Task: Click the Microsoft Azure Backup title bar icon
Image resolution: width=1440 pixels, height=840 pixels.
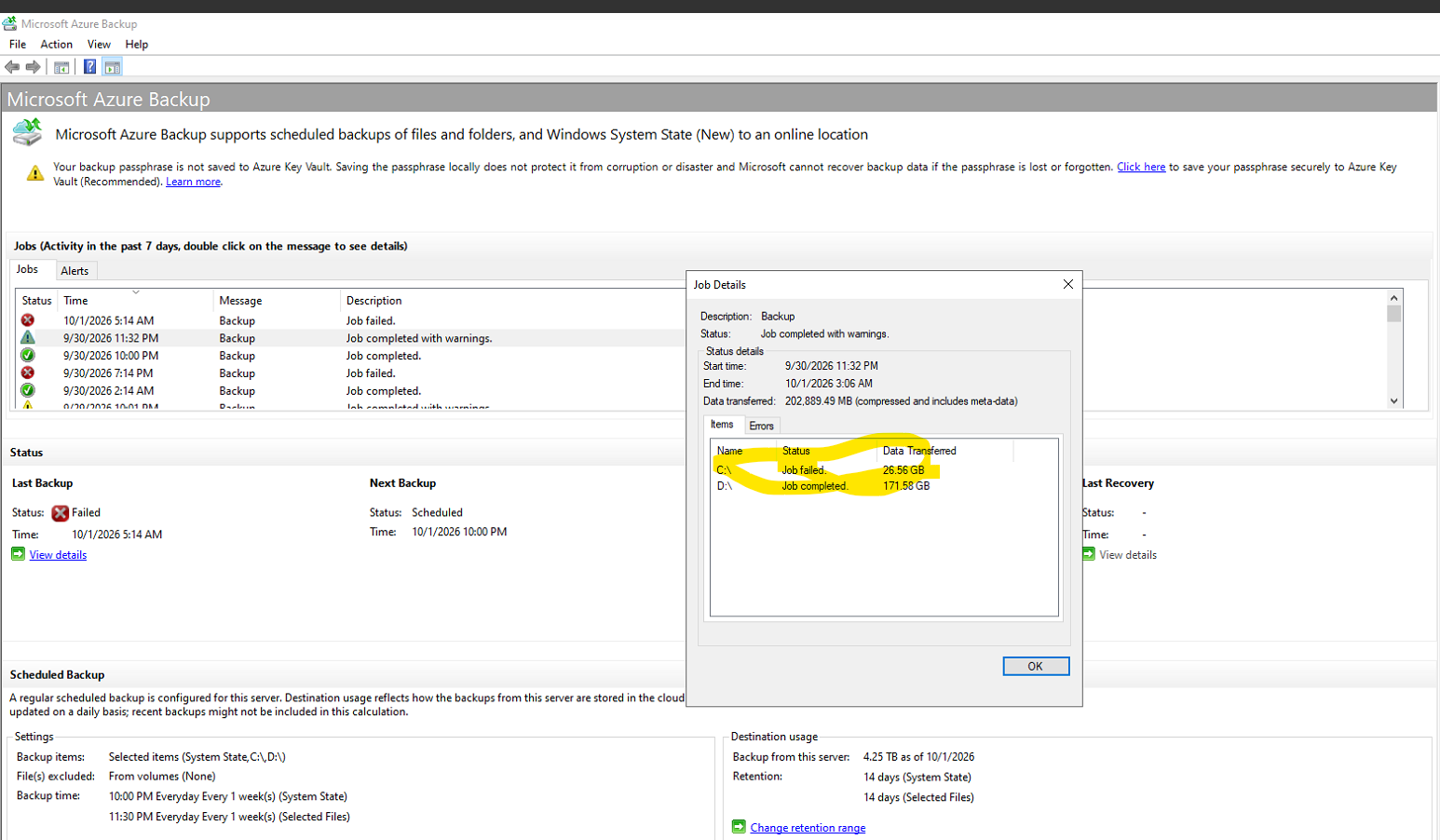Action: 9,23
